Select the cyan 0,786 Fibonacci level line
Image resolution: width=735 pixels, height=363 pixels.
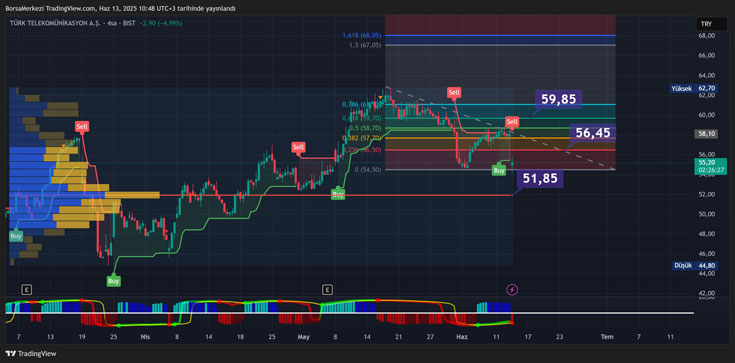click(x=500, y=104)
